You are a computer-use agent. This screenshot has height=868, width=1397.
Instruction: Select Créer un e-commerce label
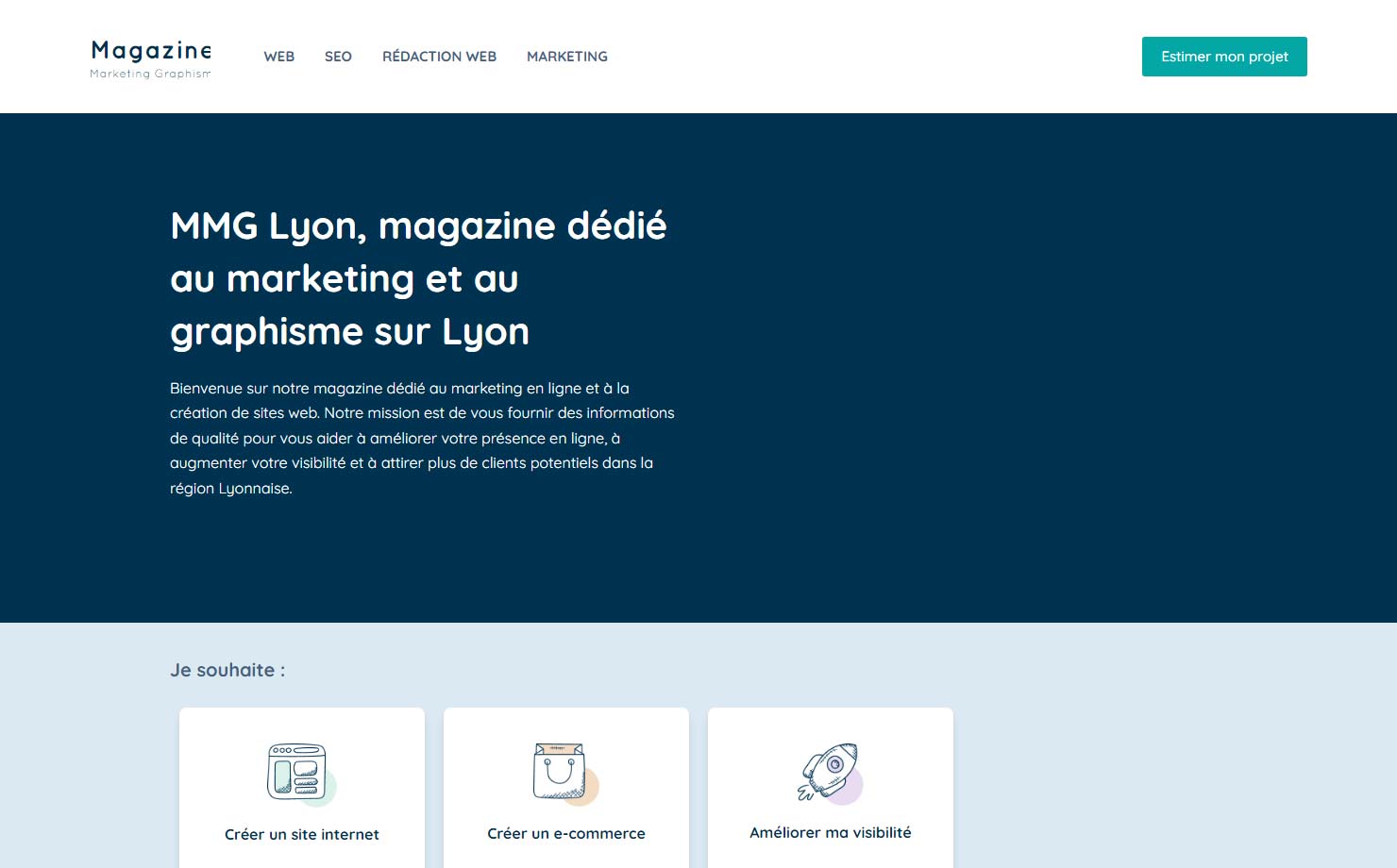[566, 833]
